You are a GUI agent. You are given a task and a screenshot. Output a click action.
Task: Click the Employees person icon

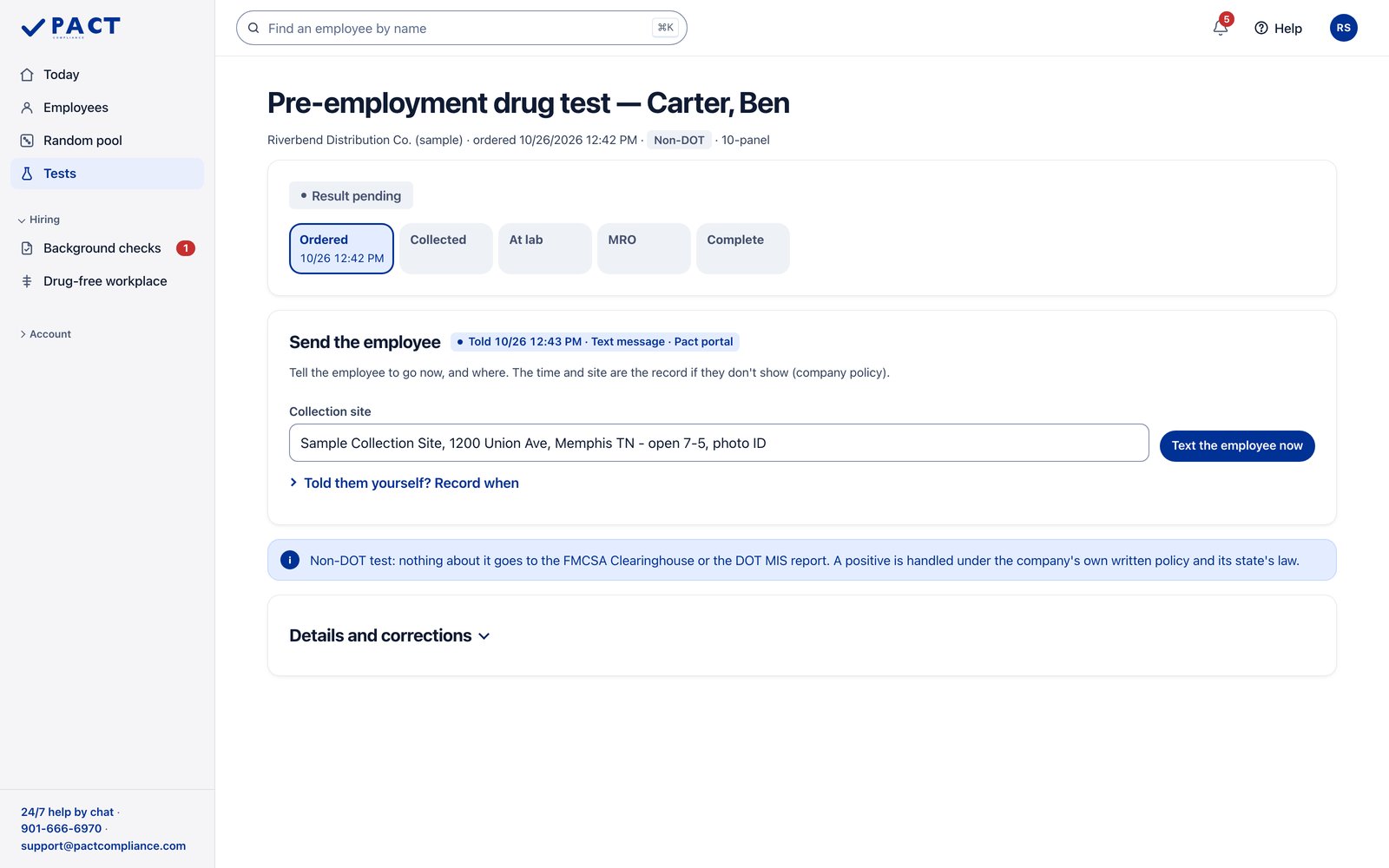pyautogui.click(x=27, y=108)
